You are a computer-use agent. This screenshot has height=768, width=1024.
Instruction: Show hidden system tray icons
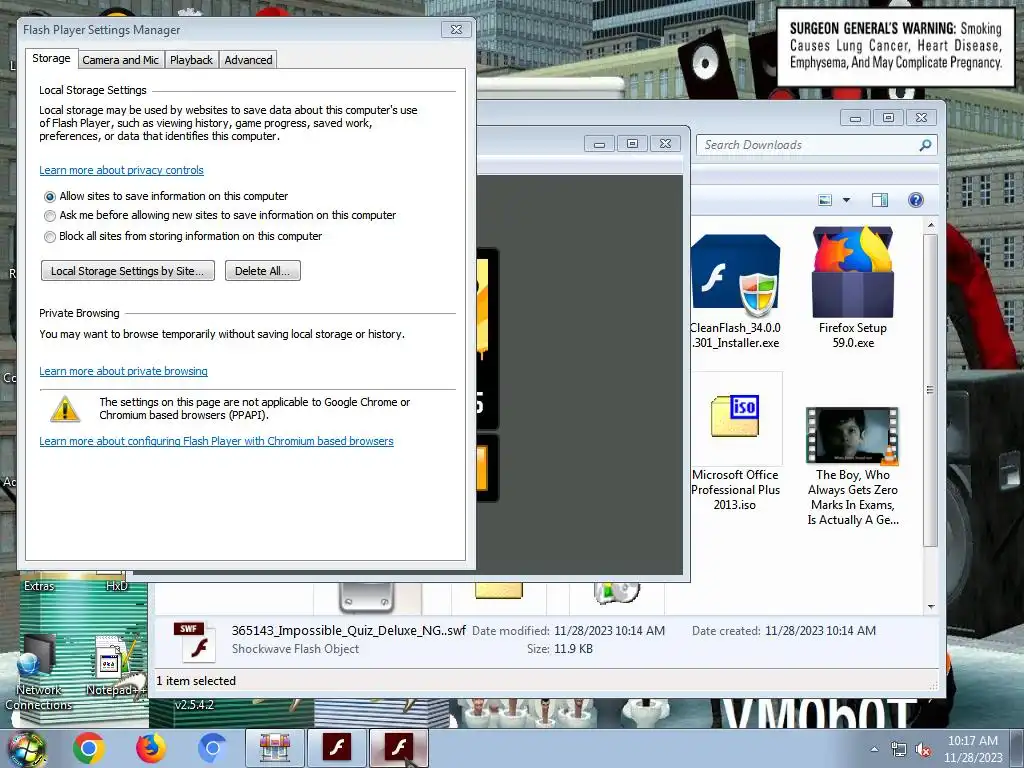(x=874, y=749)
